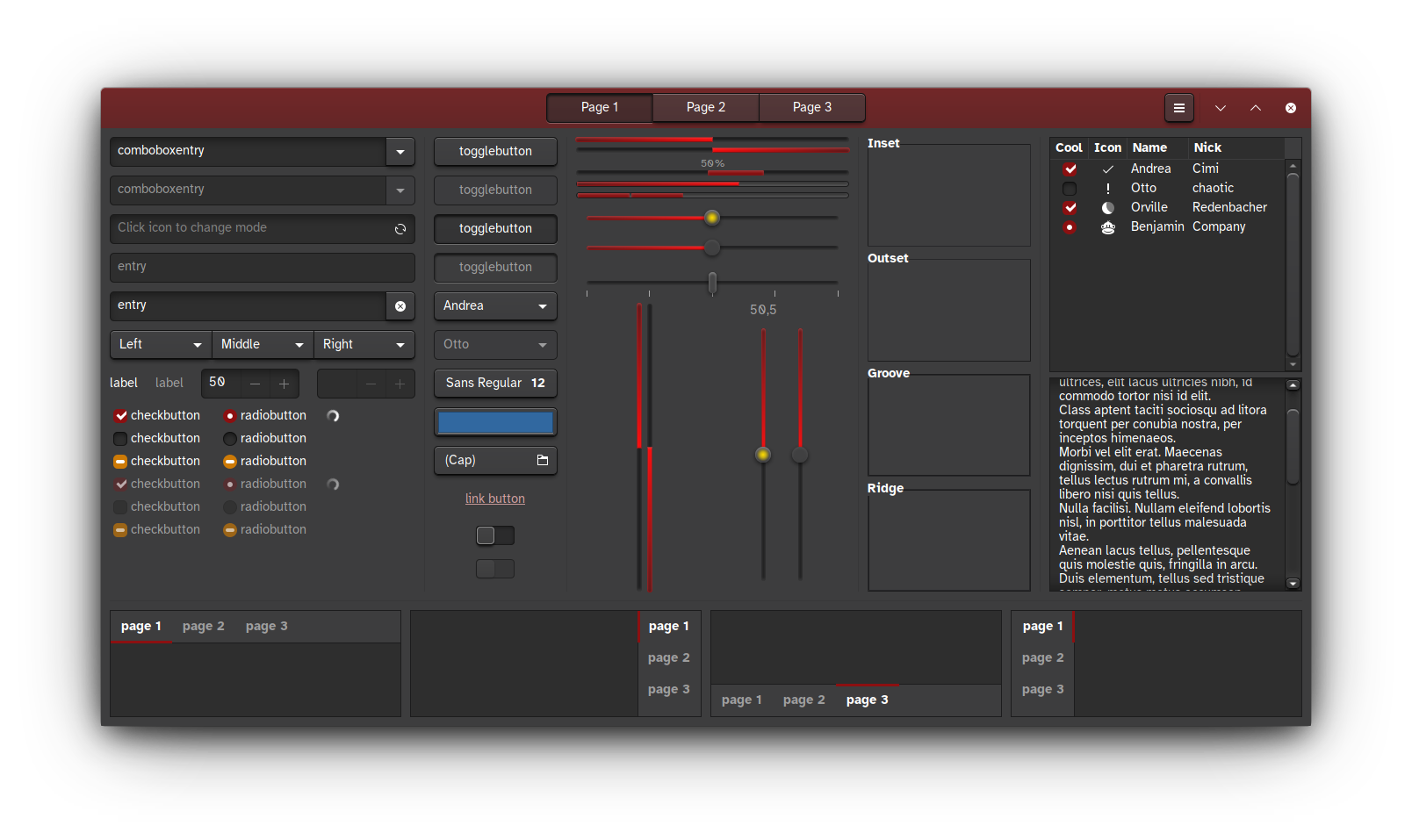1412x840 pixels.
Task: Select the first radiobutton
Action: click(x=230, y=416)
